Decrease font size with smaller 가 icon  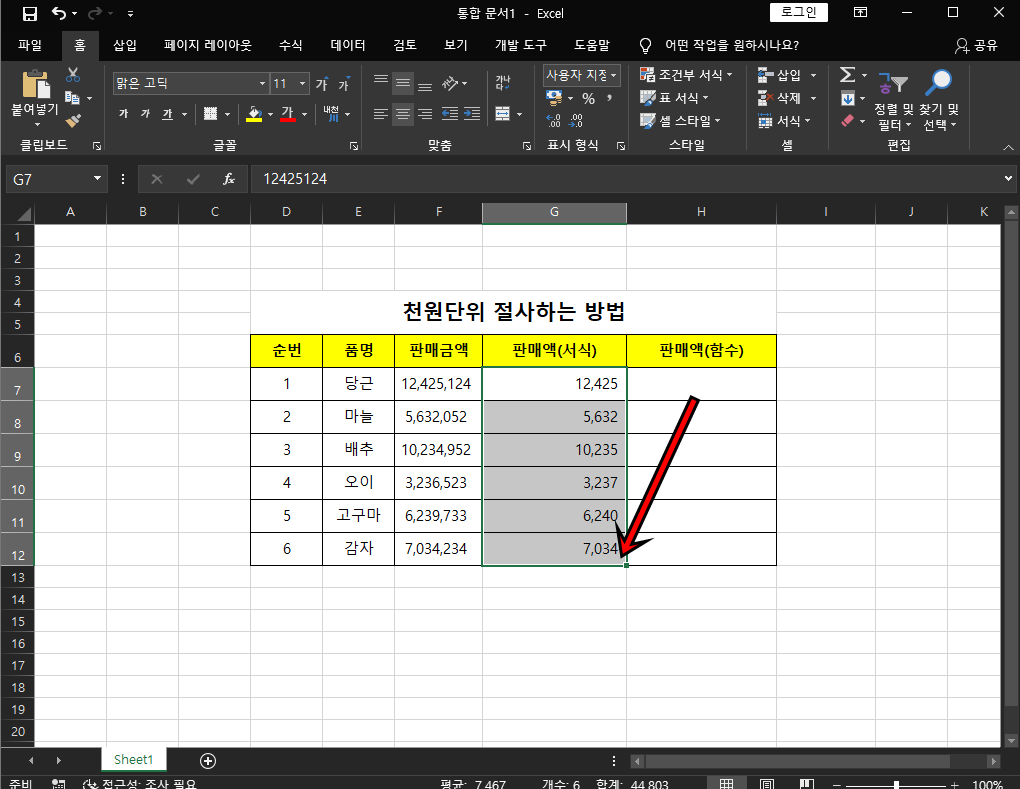pyautogui.click(x=343, y=84)
